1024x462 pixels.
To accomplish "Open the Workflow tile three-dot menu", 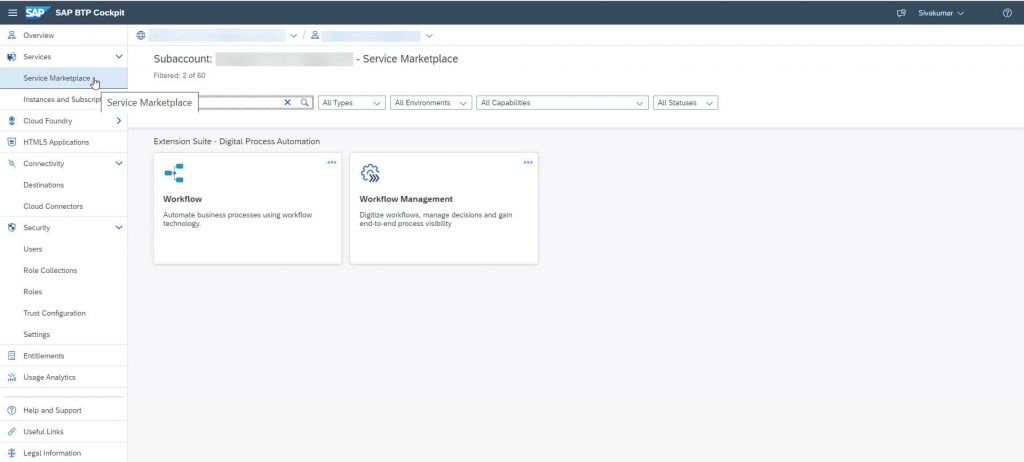I will [x=332, y=162].
